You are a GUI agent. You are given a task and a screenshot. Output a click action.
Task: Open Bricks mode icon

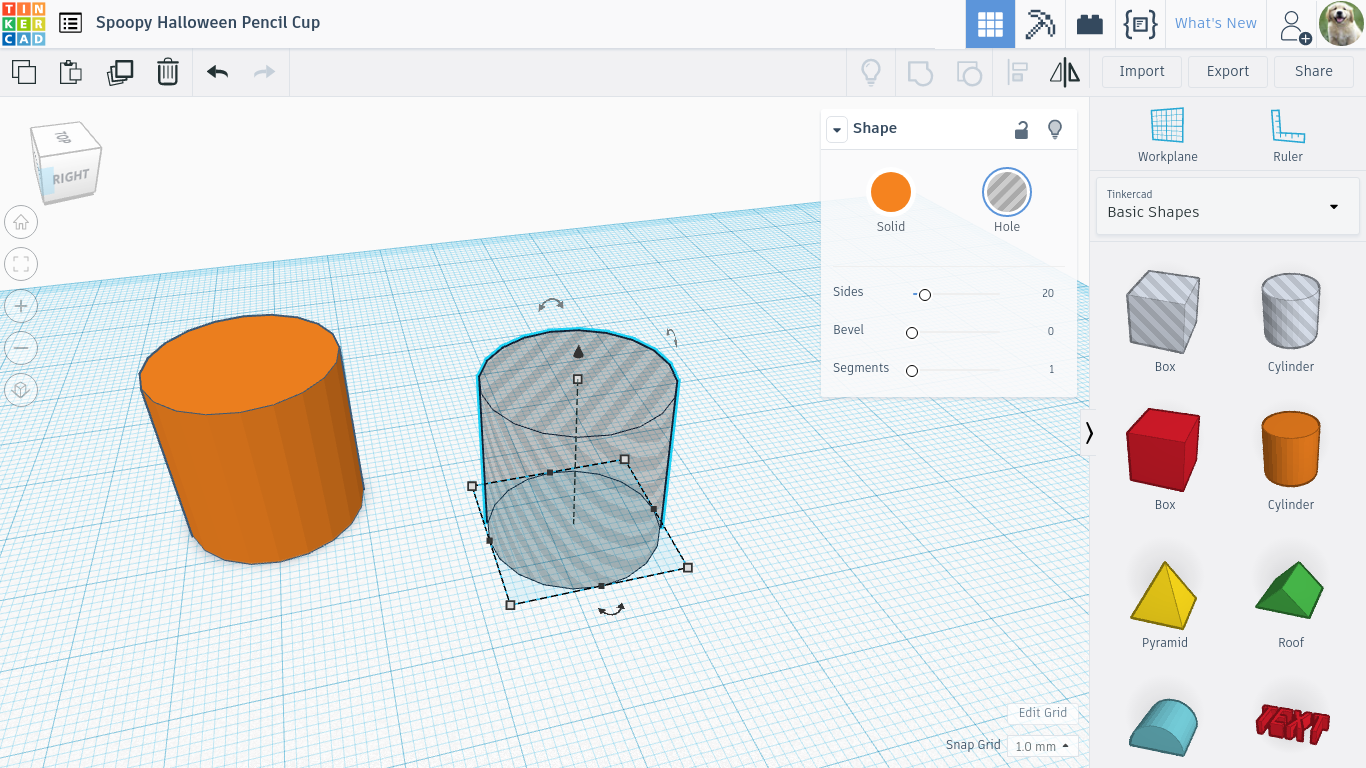click(1090, 24)
